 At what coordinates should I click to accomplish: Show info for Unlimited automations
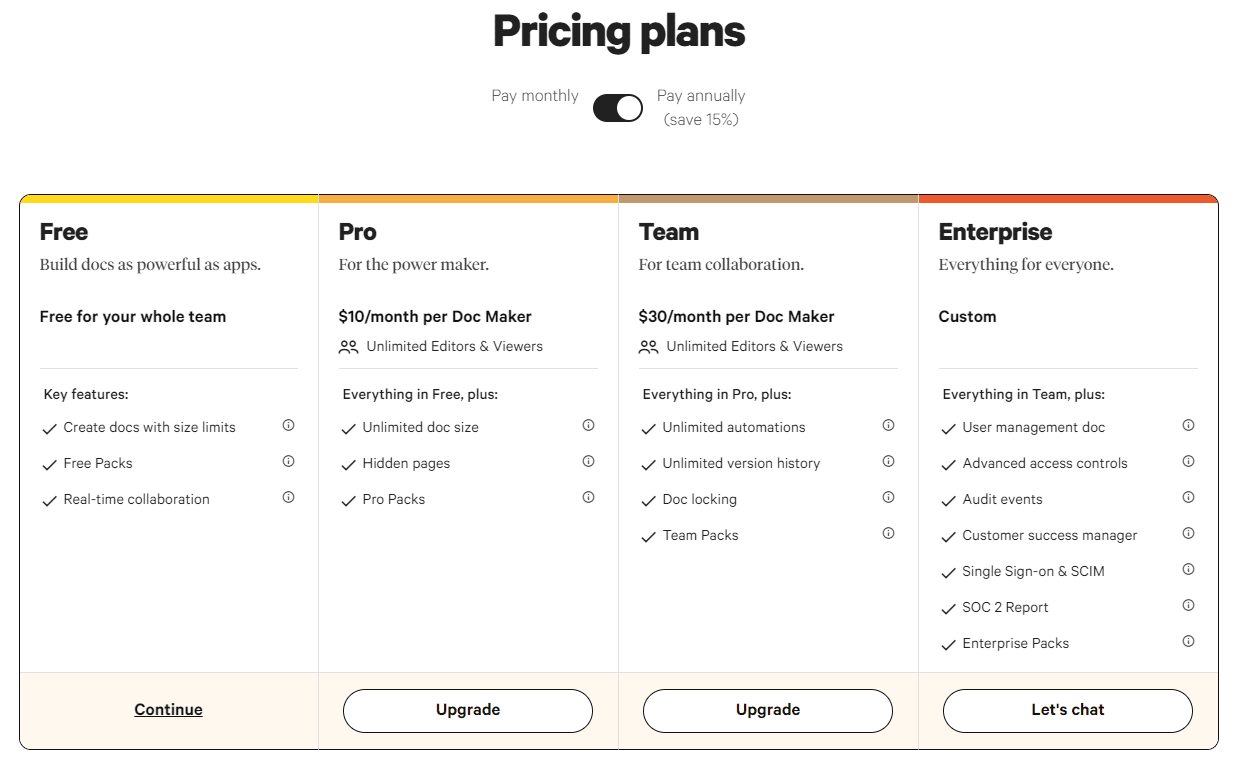coord(888,425)
